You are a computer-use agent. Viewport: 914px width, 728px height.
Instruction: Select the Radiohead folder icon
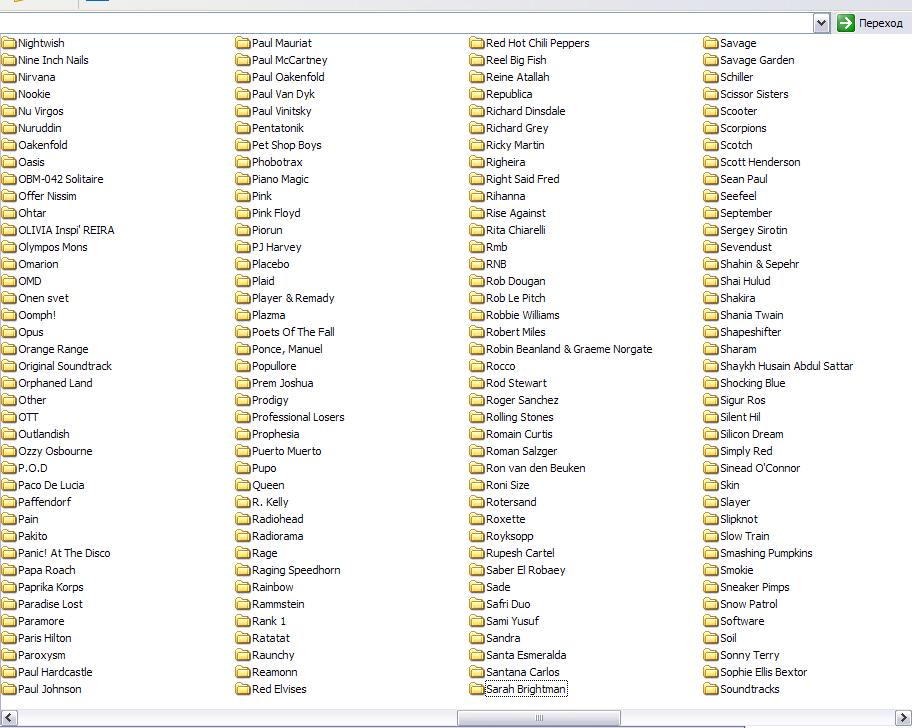click(242, 519)
